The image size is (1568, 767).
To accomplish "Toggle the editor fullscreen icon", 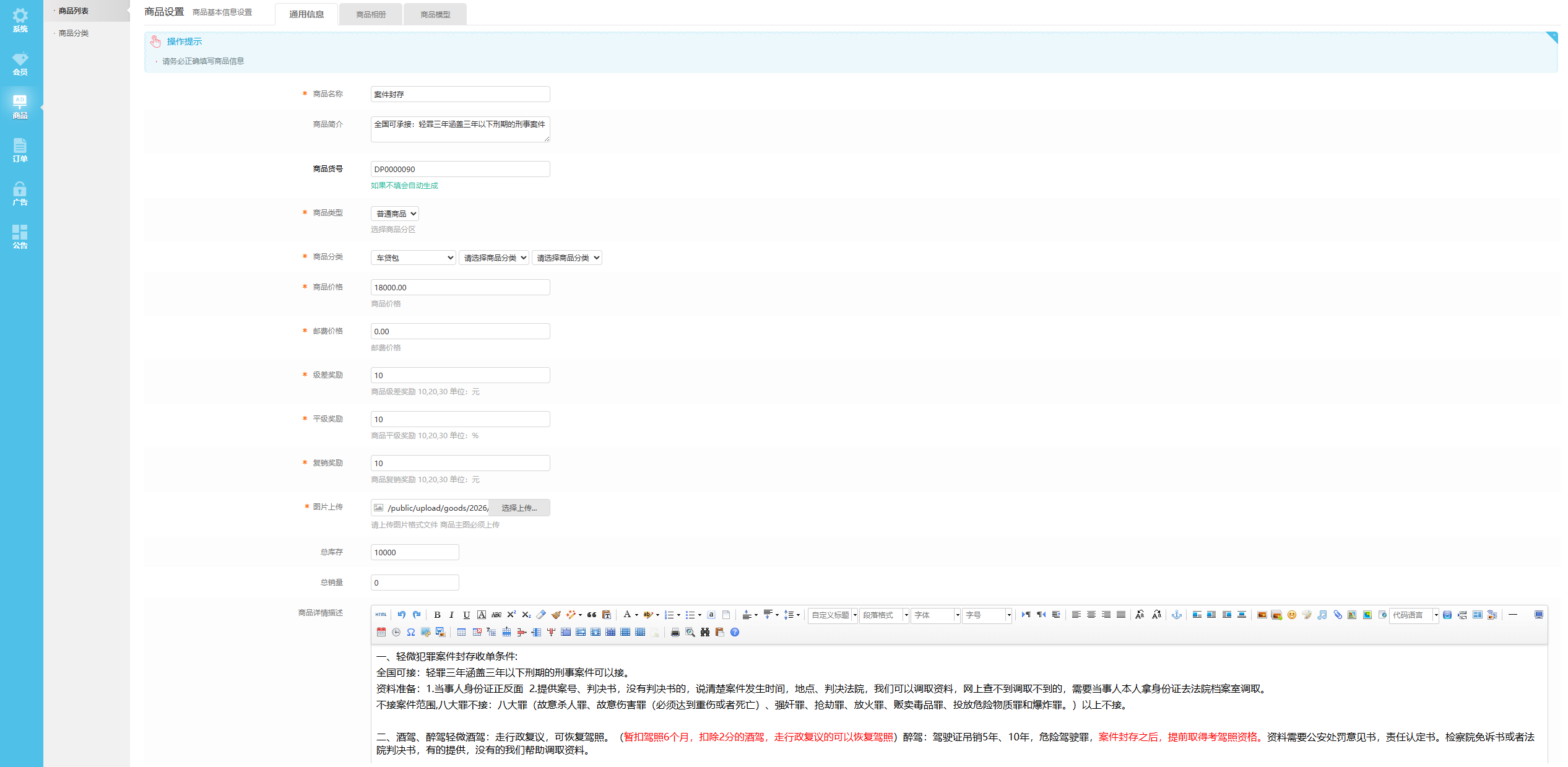I will (1538, 615).
